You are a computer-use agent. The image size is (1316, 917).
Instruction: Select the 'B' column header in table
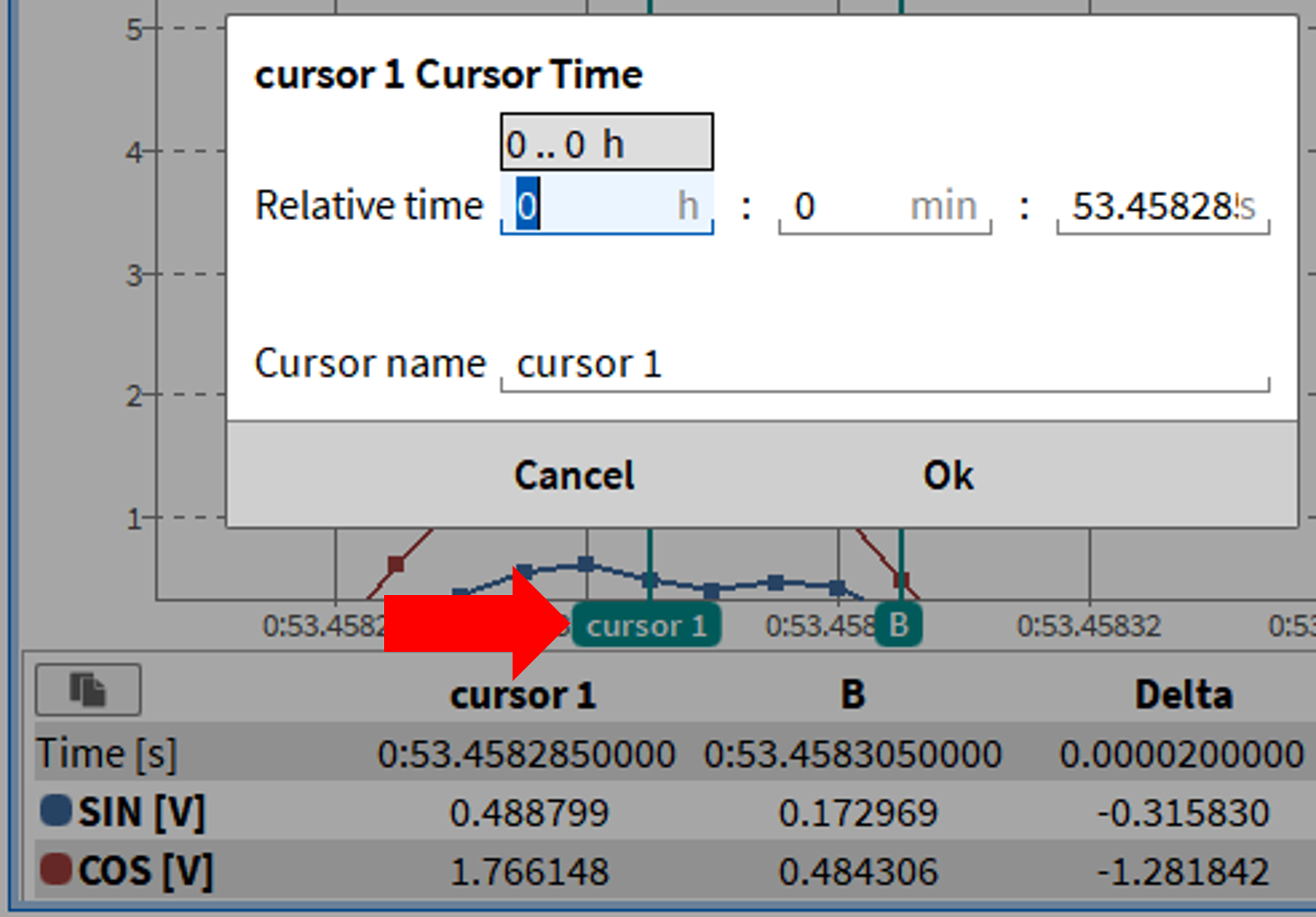(x=852, y=695)
